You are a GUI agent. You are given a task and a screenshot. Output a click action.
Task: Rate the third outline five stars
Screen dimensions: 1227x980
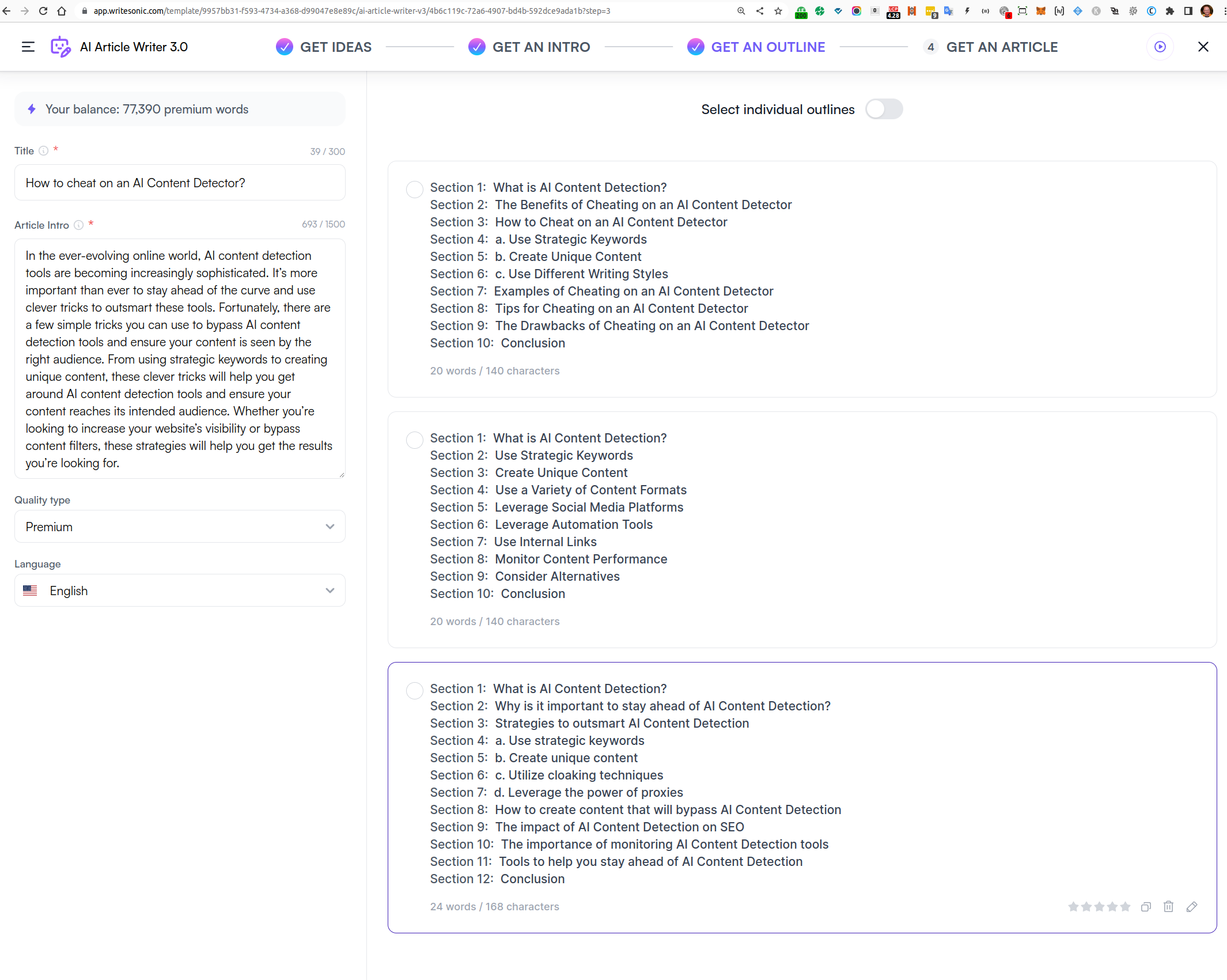click(1126, 906)
